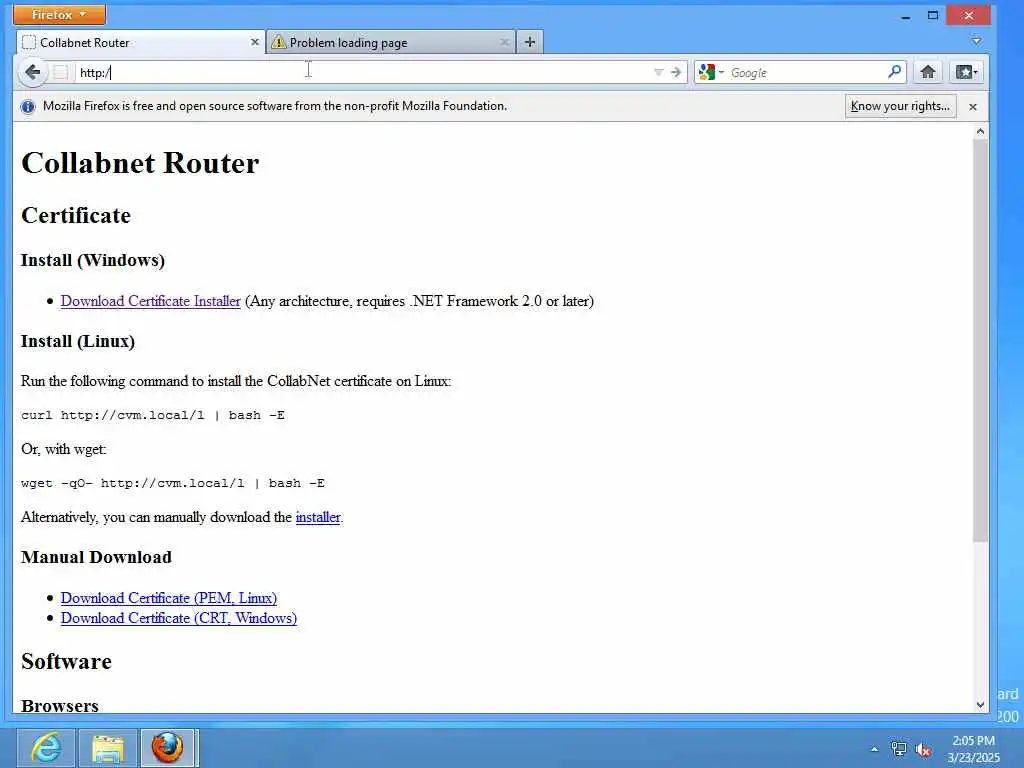Click the Firefox taskbar icon
This screenshot has width=1024, height=768.
(x=168, y=748)
